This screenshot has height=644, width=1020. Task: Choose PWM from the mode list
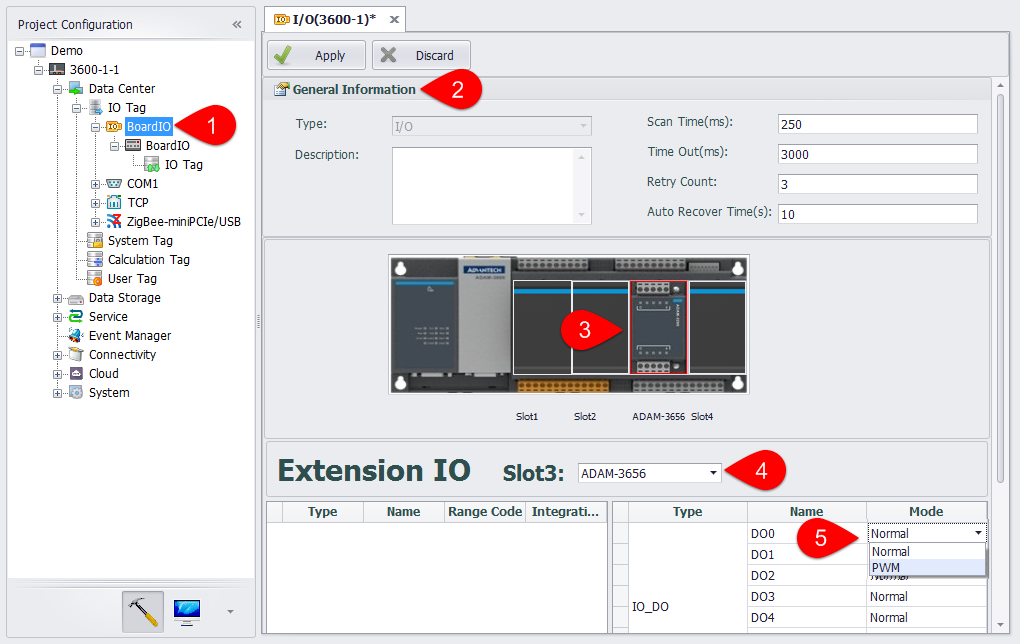click(x=886, y=568)
